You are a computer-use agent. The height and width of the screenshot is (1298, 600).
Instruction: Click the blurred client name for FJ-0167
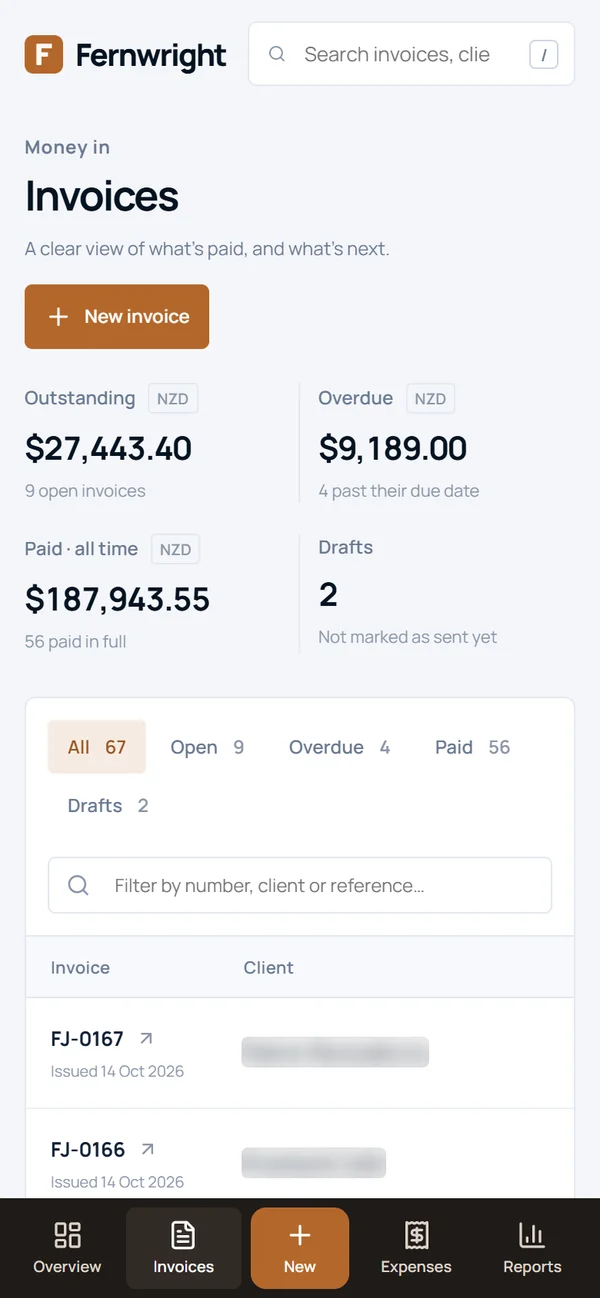[335, 1052]
